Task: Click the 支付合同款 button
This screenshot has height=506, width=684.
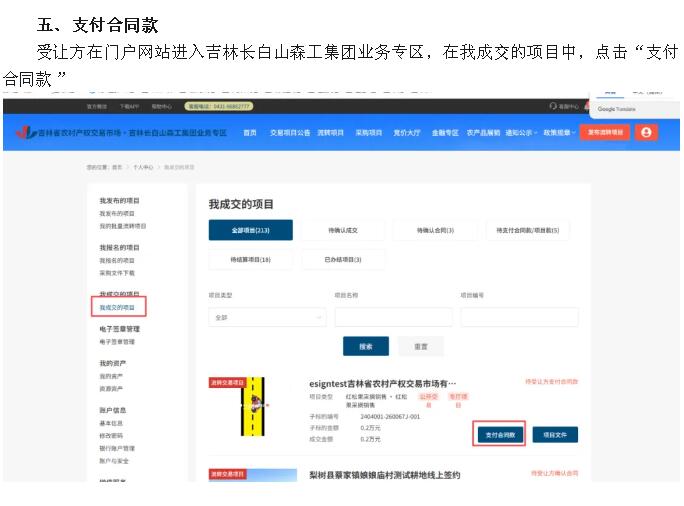Action: [500, 434]
